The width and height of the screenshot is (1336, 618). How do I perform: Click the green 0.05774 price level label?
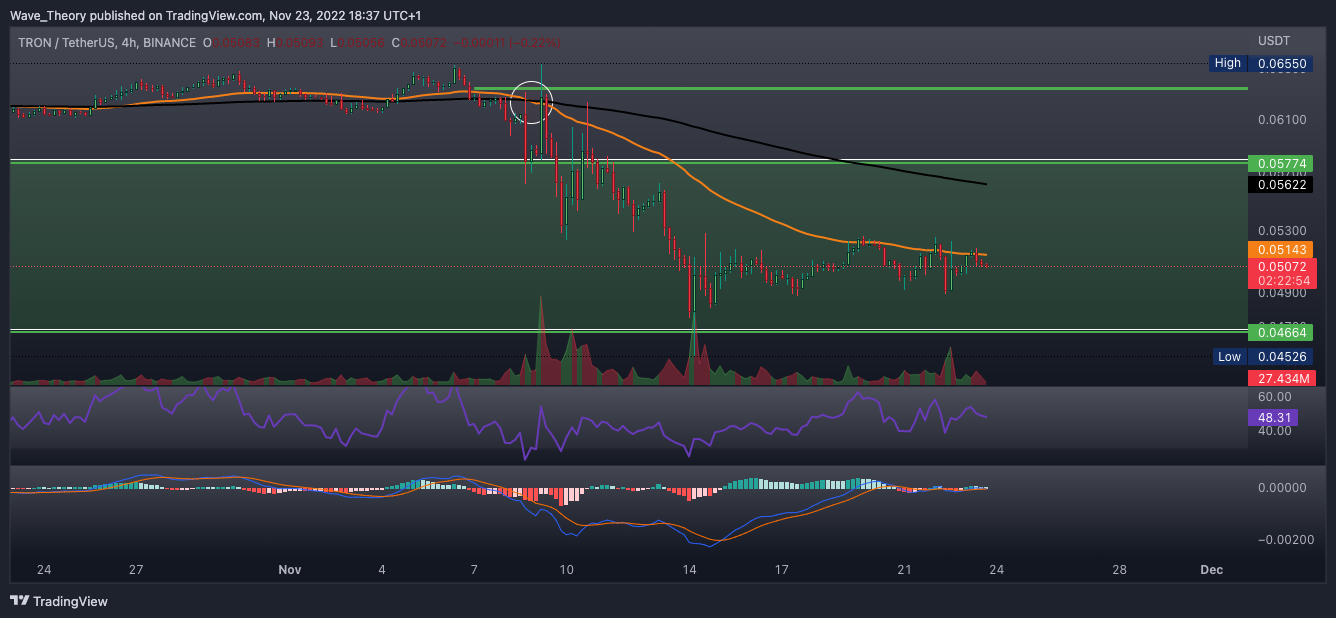[1280, 163]
